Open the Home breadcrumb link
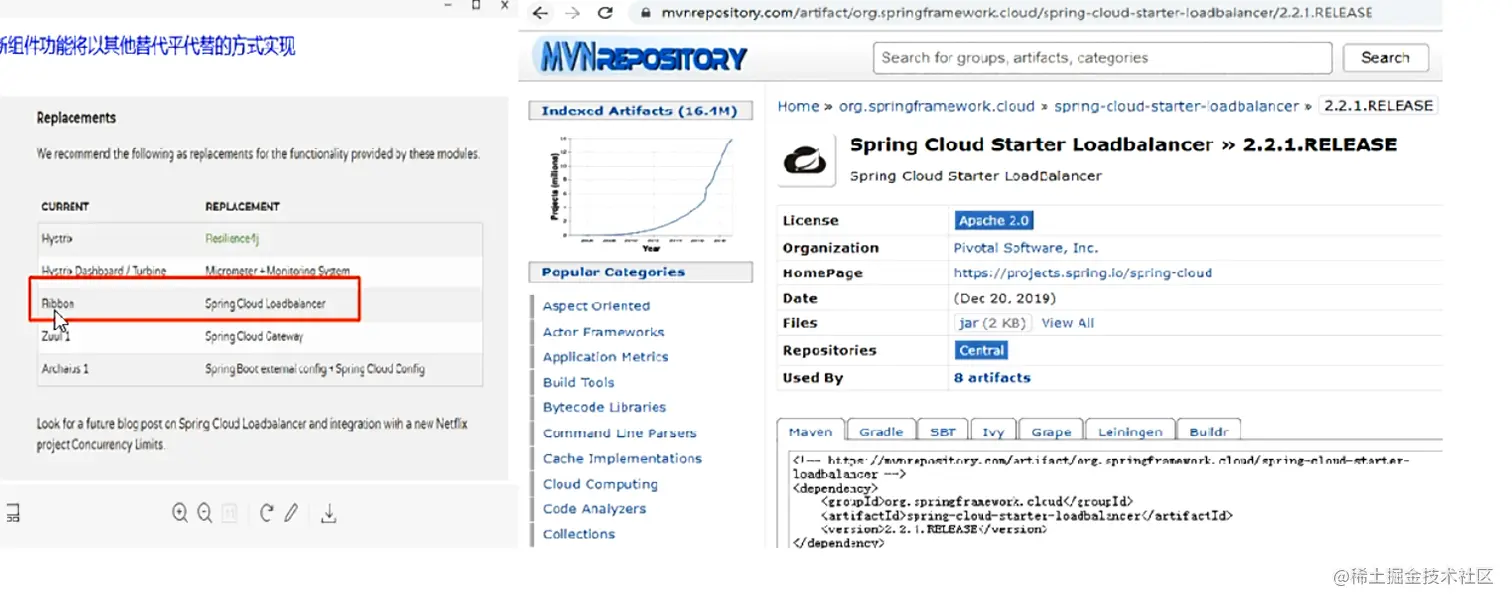 (x=798, y=106)
